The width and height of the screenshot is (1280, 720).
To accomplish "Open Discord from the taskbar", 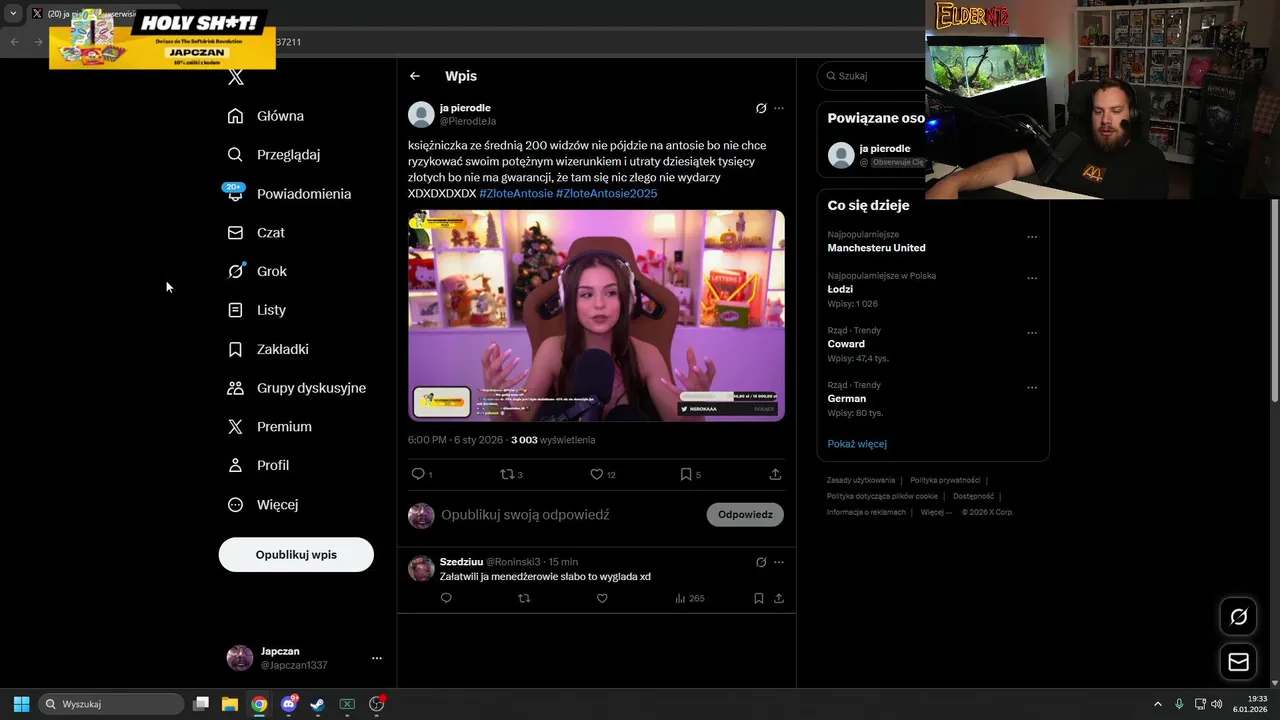I will click(289, 704).
